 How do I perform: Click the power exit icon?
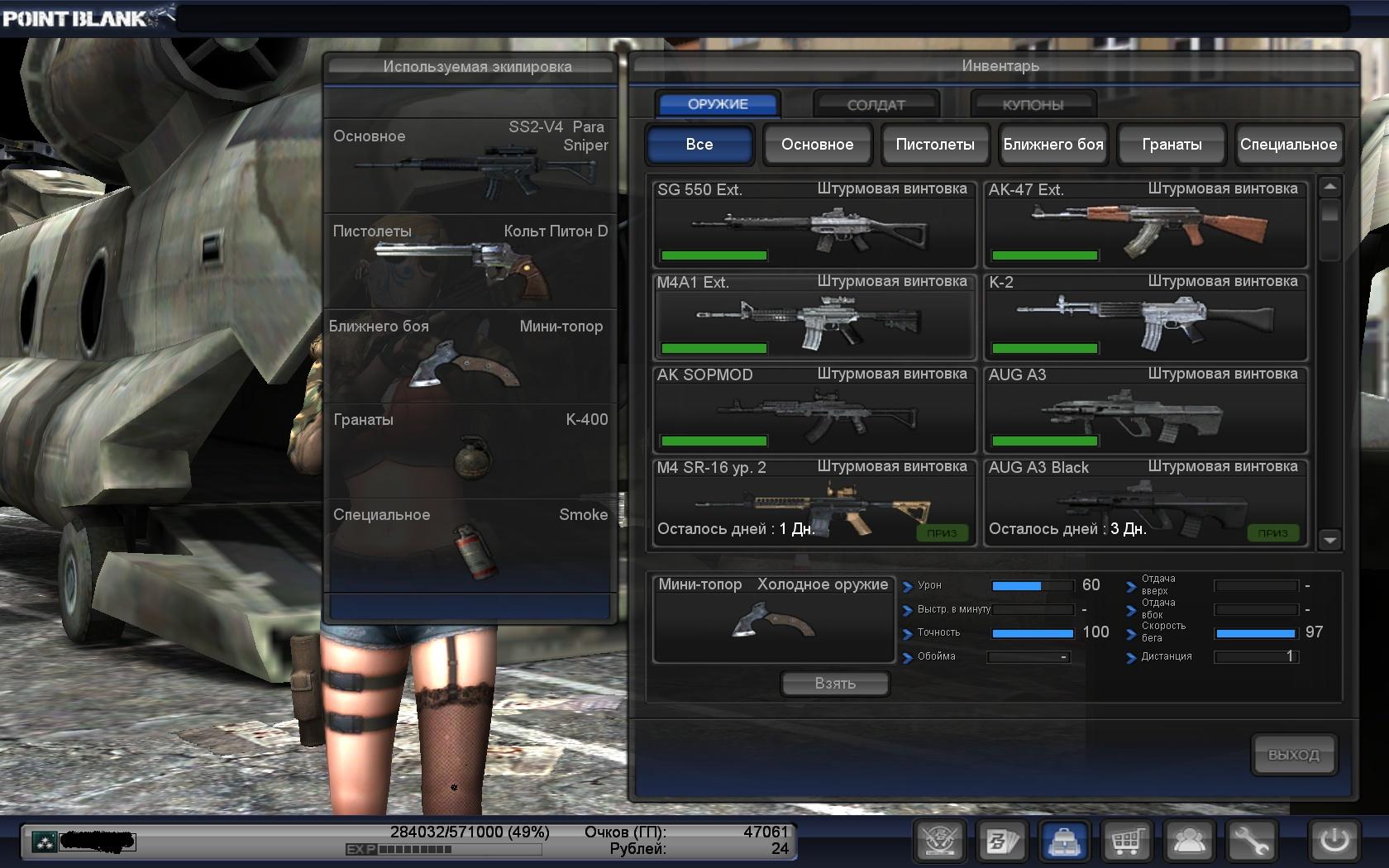pos(1334,842)
